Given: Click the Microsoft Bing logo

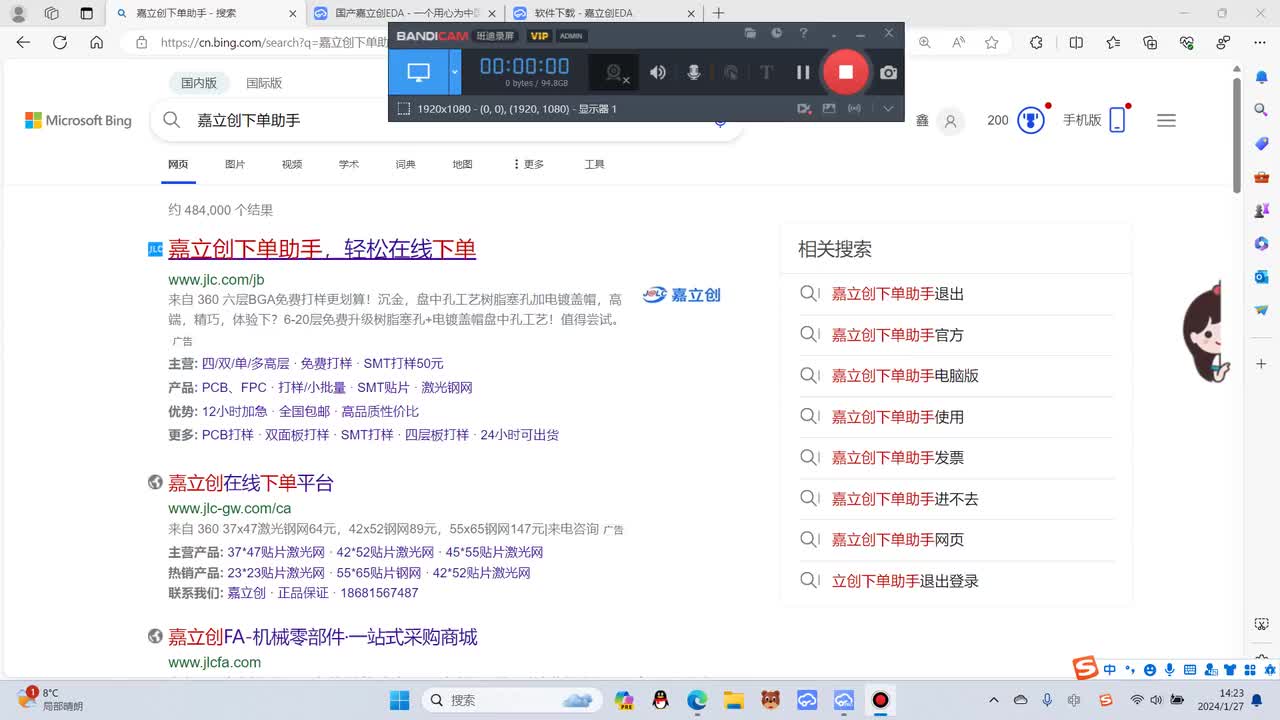Looking at the screenshot, I should [78, 120].
